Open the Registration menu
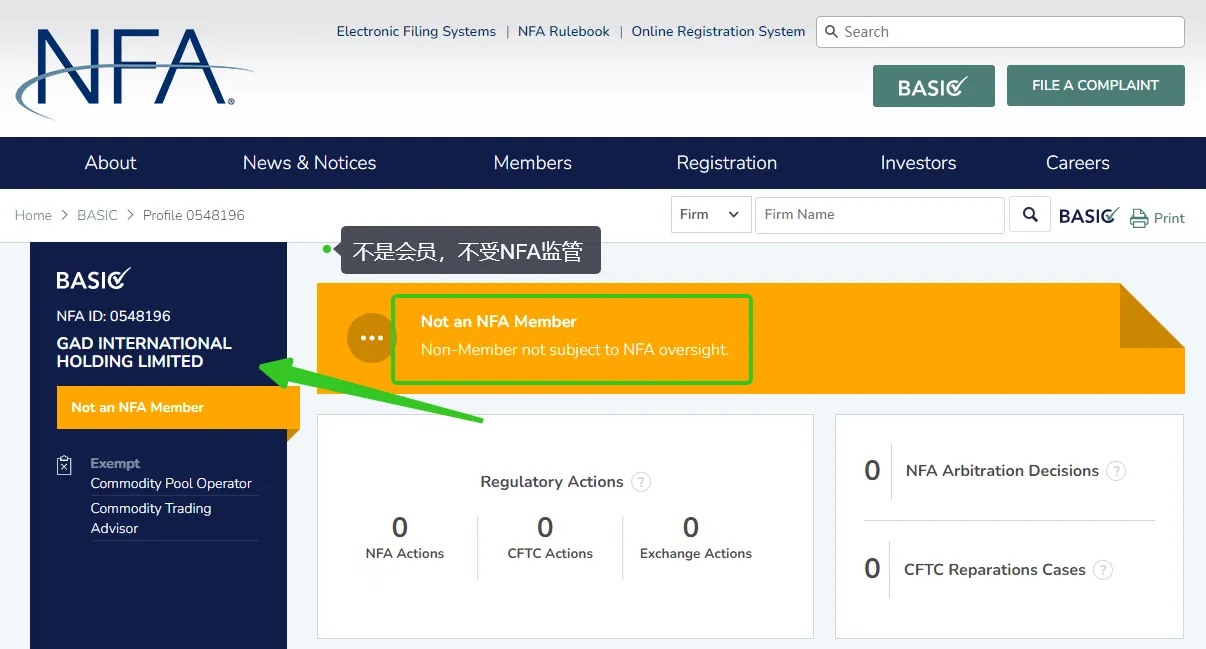1206x649 pixels. 727,163
